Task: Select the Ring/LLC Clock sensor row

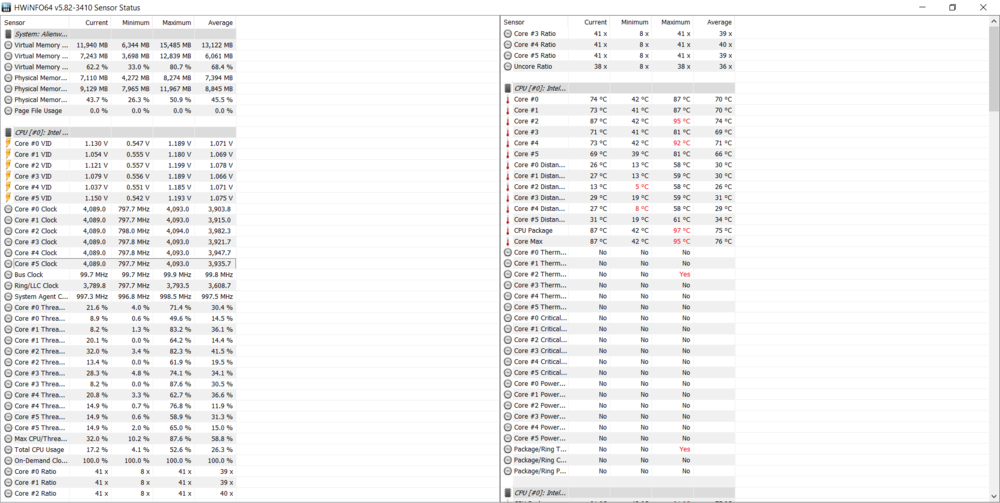Action: coord(42,285)
